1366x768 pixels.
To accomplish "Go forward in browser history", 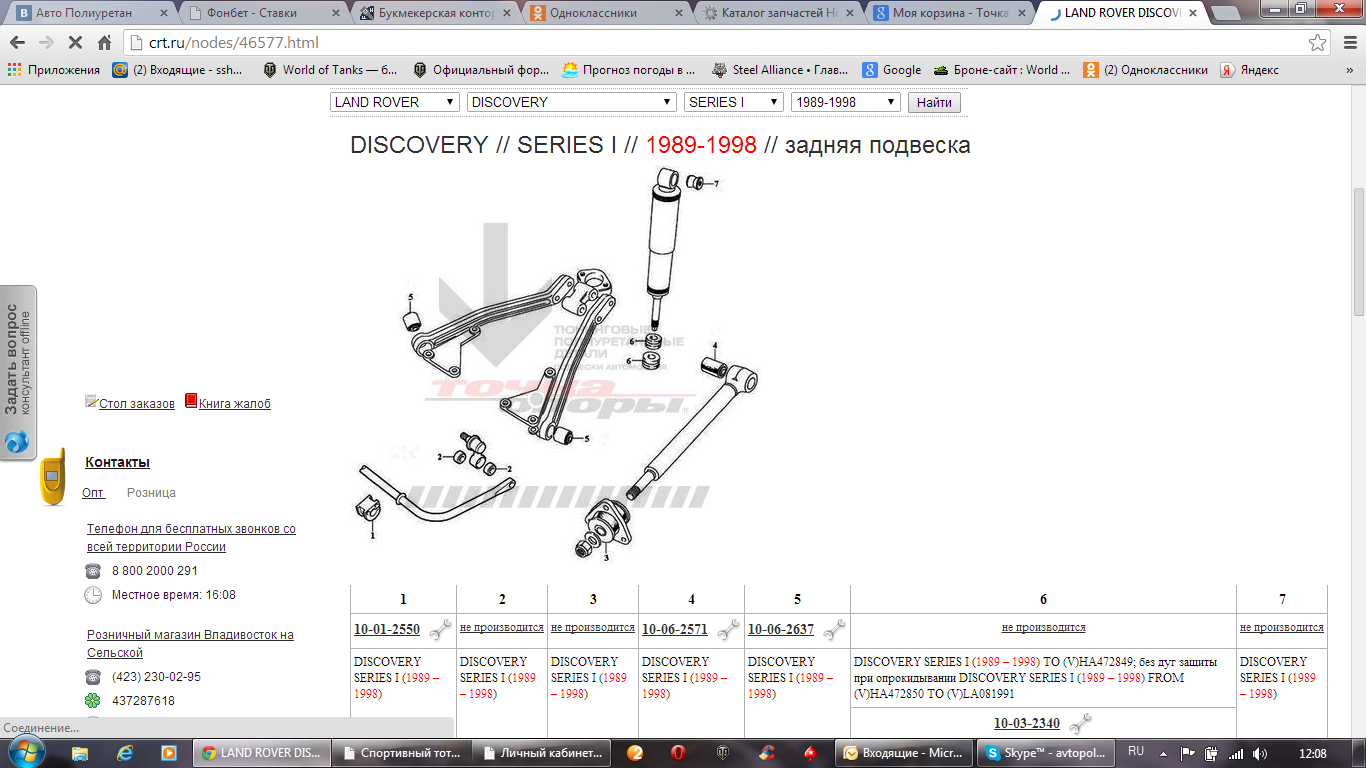I will (x=46, y=43).
